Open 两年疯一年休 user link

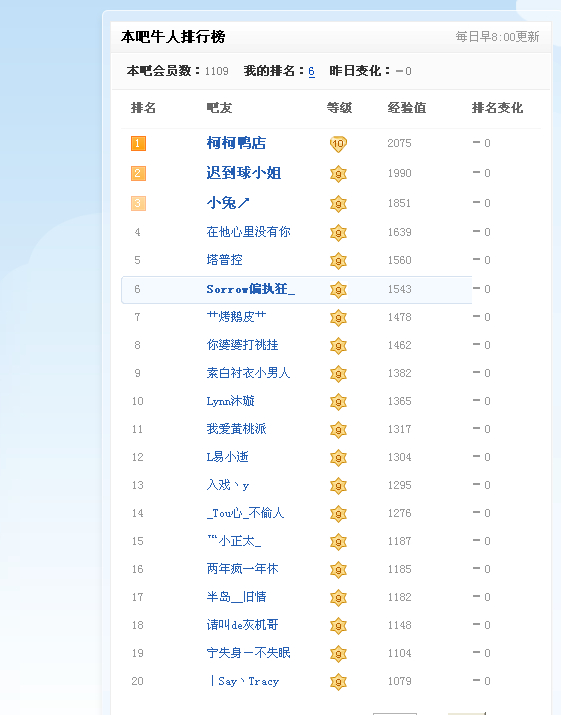pyautogui.click(x=242, y=569)
